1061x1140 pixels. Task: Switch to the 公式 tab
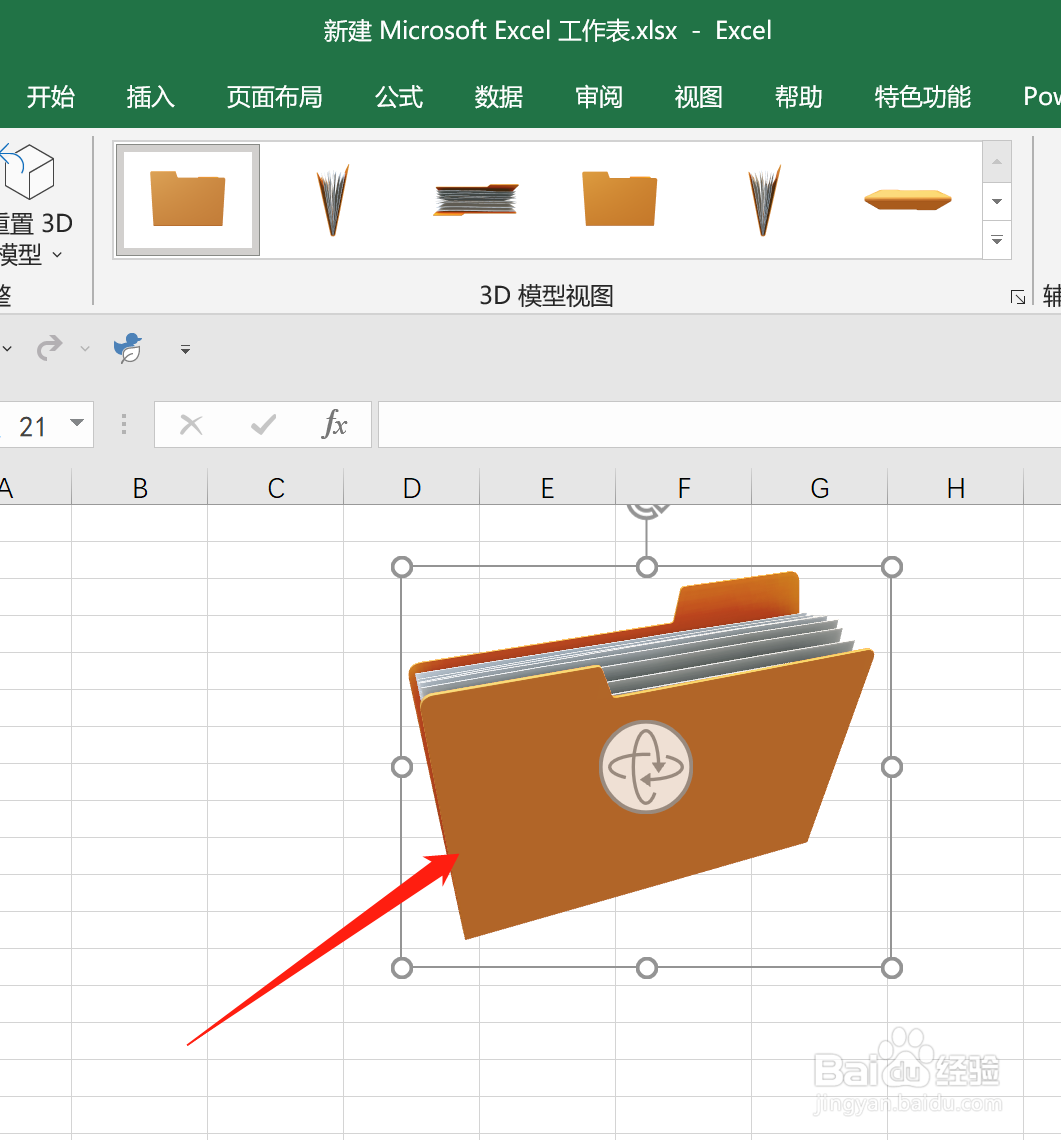[x=399, y=97]
